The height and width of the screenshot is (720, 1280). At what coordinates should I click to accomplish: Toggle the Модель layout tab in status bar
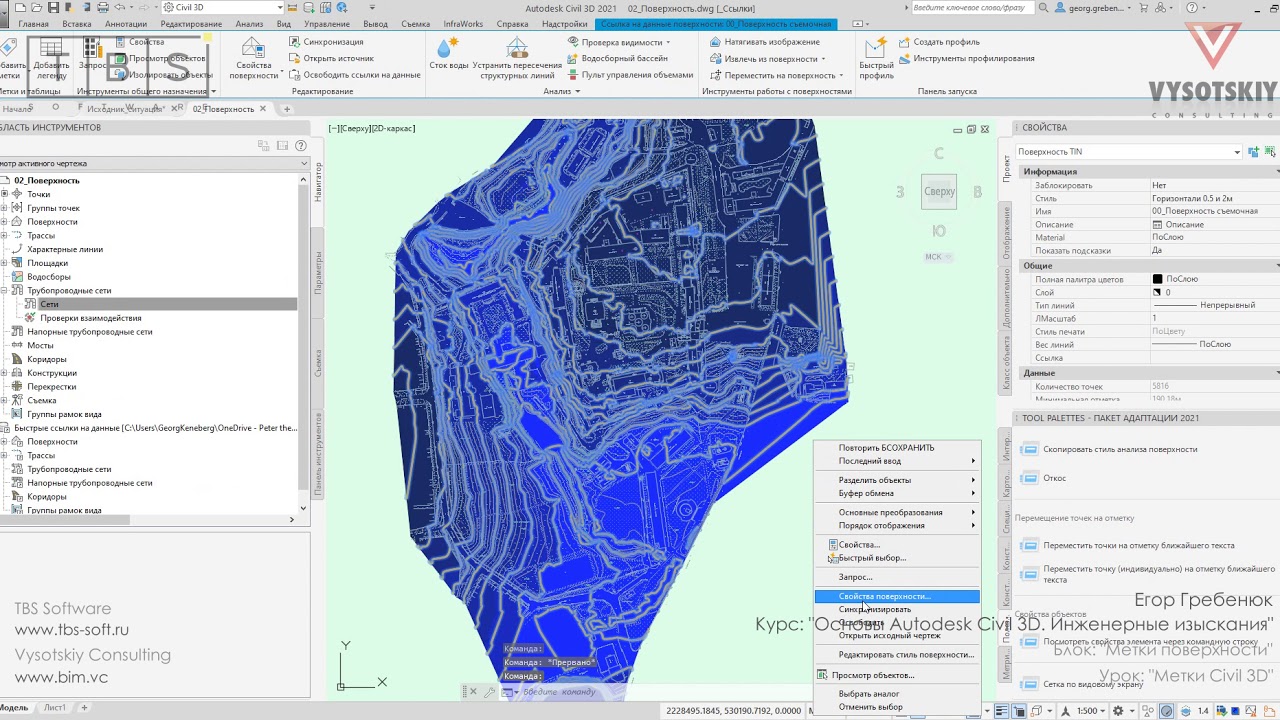tap(14, 708)
